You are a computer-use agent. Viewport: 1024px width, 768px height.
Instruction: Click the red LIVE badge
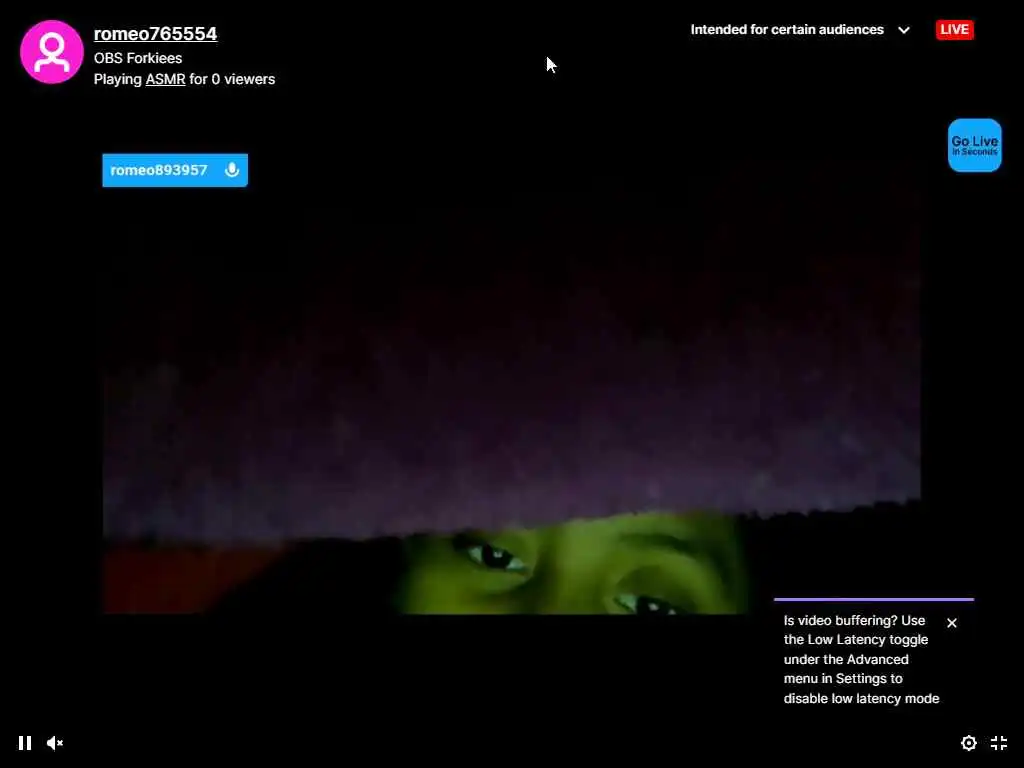click(954, 29)
